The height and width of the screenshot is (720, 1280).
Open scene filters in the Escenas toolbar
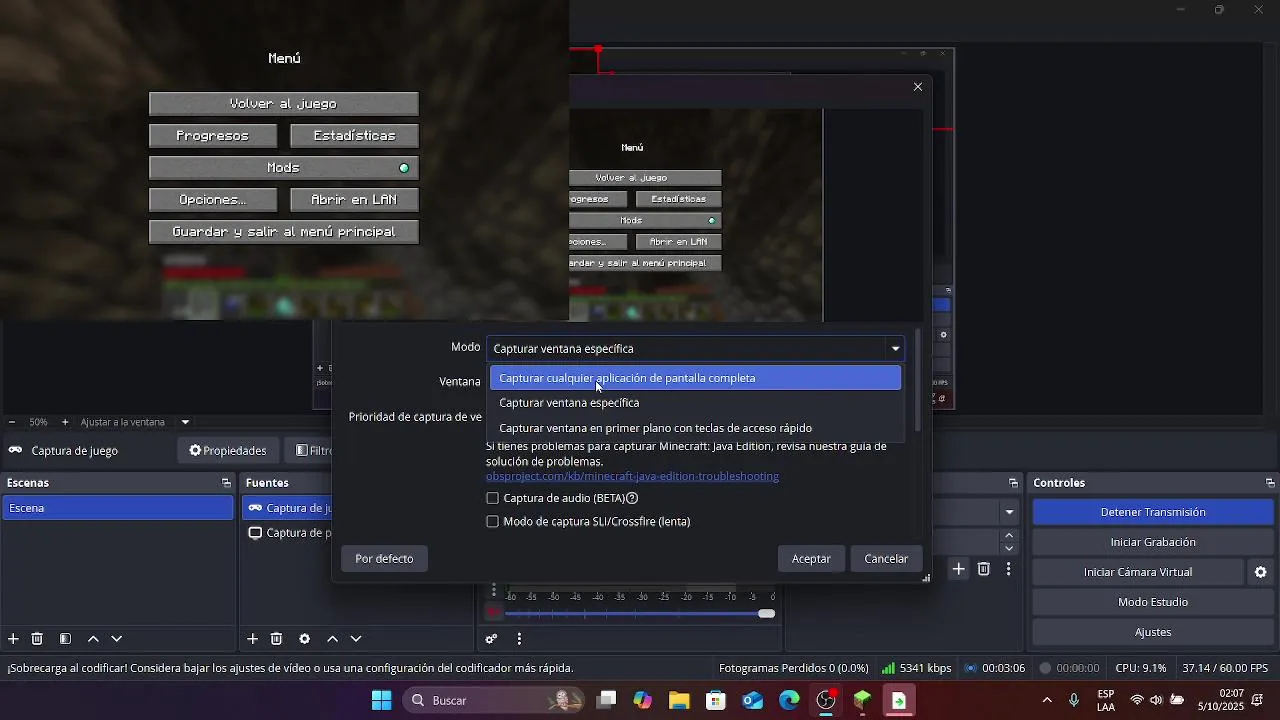(x=65, y=639)
